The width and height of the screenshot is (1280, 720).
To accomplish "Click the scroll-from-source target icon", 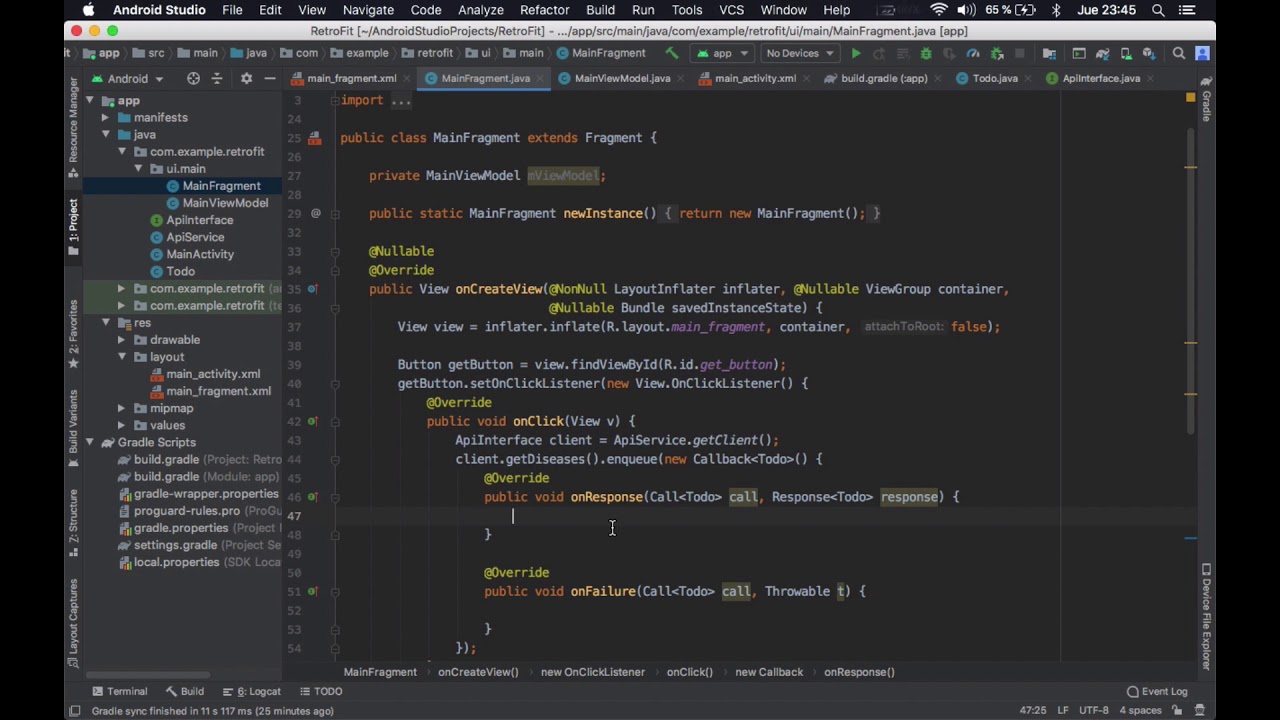I will tap(193, 78).
